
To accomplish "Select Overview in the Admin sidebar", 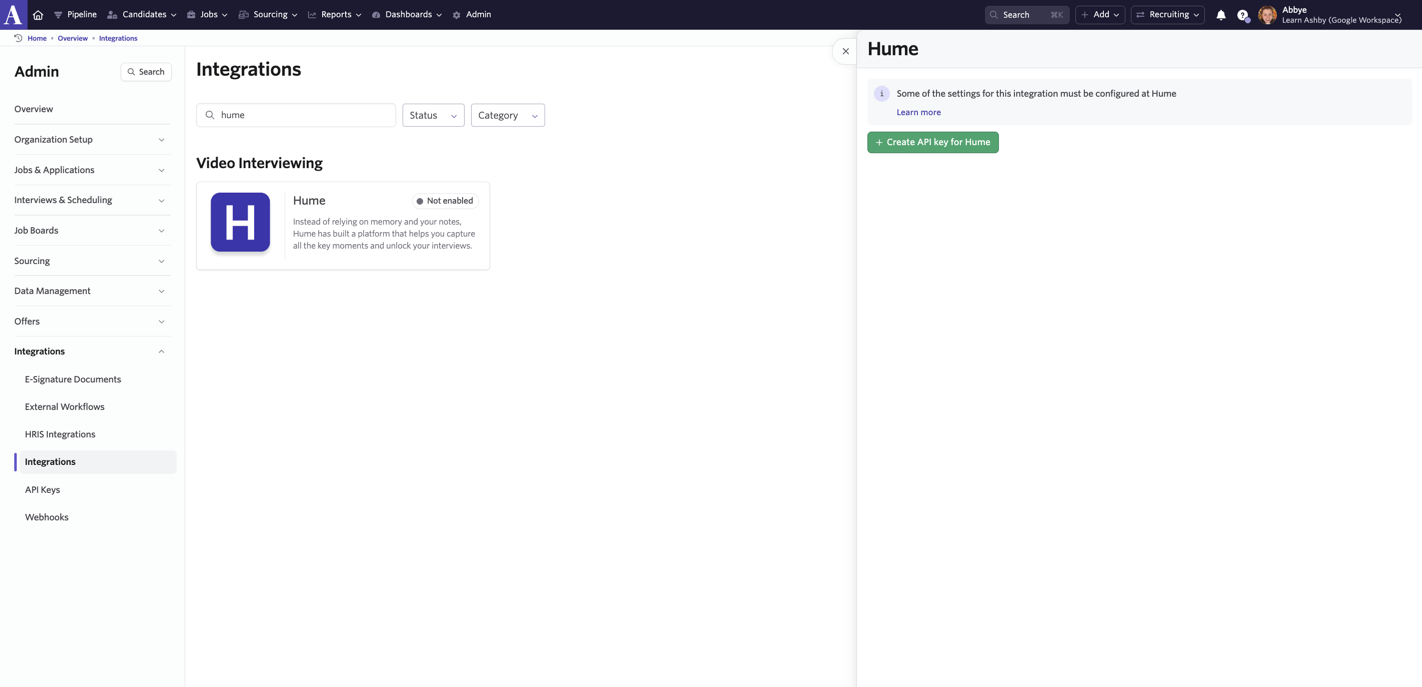I will [x=90, y=109].
